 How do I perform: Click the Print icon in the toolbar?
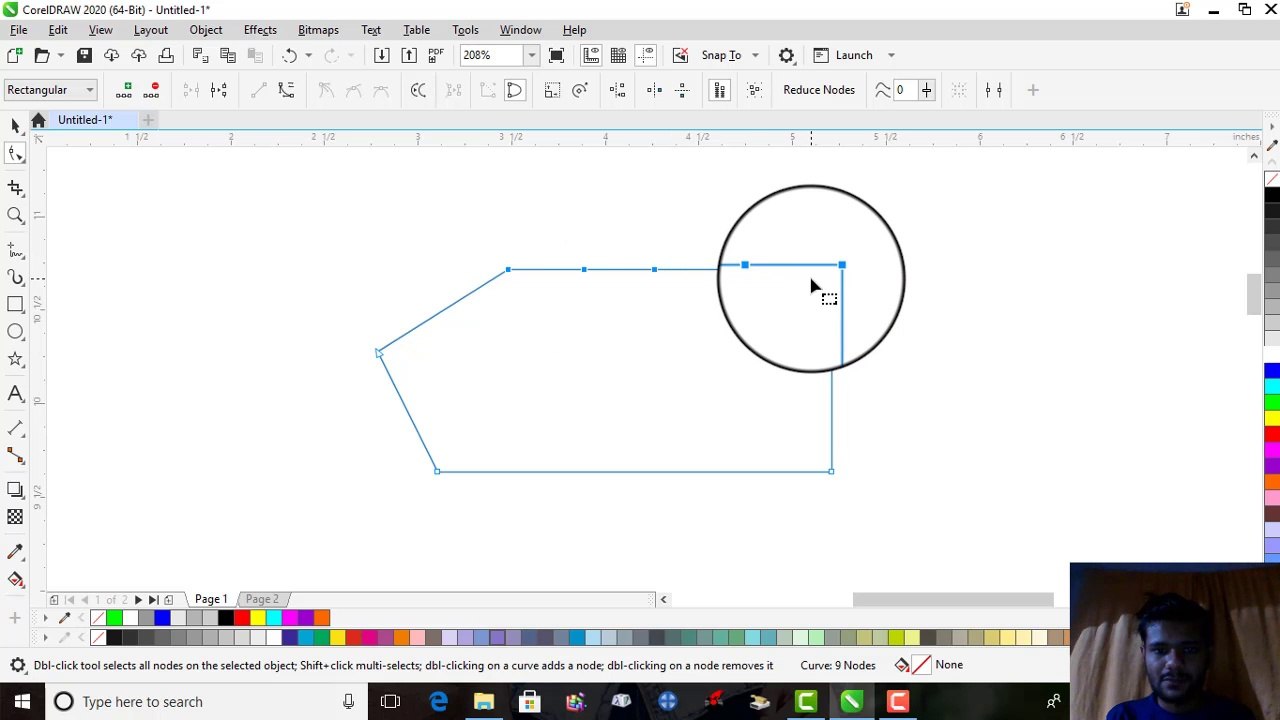pos(166,55)
